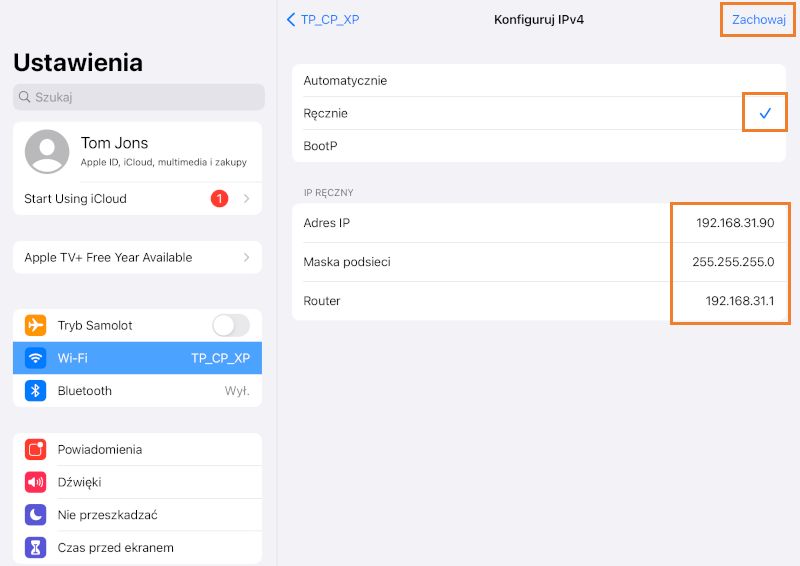Click the Szukaj search field
Screen dimensions: 800x566
pyautogui.click(x=139, y=97)
